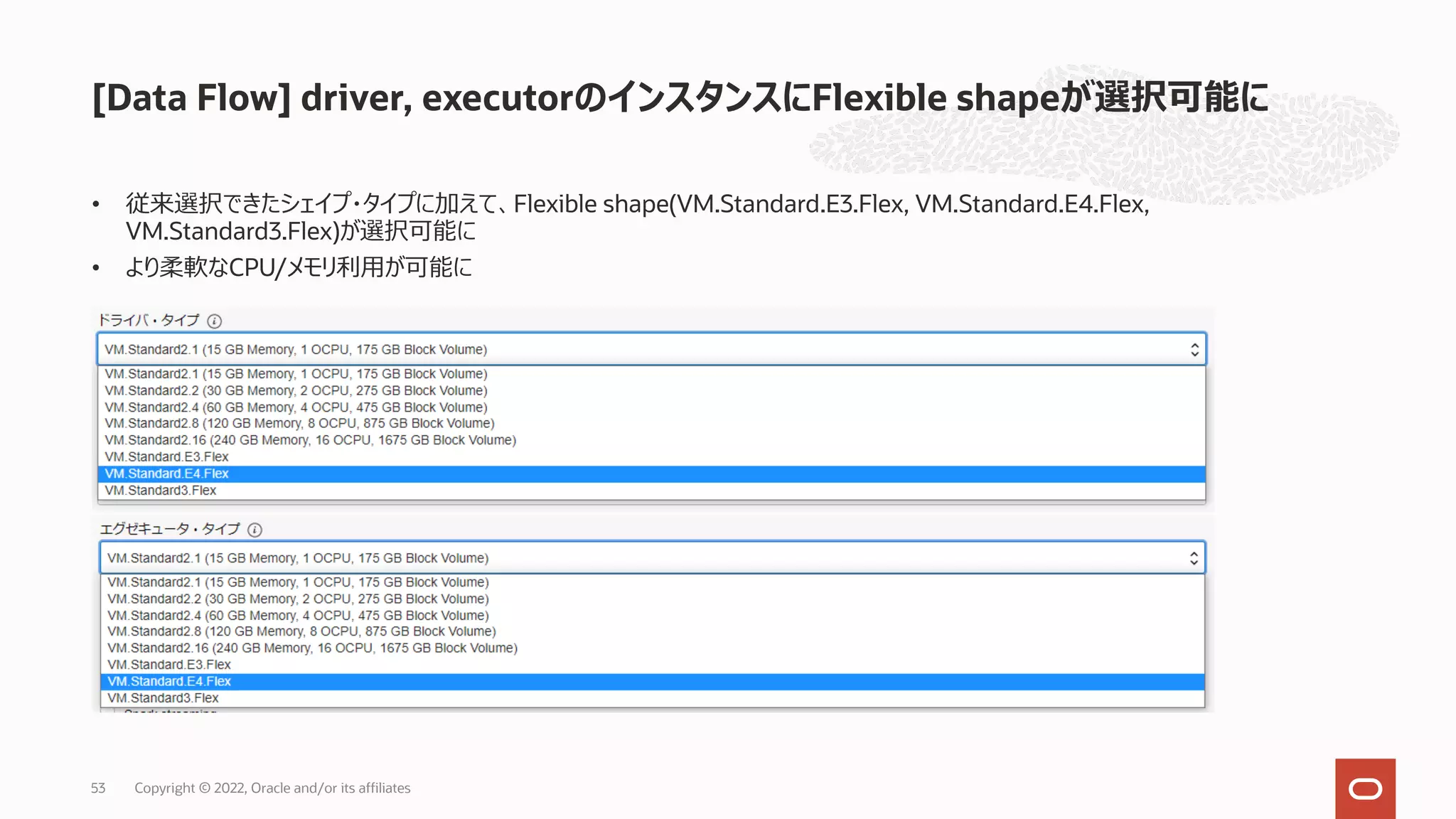Click the bullet text より柔軟なCPU/メモリ利用が可能に
The width and height of the screenshot is (1456, 819).
tap(299, 267)
